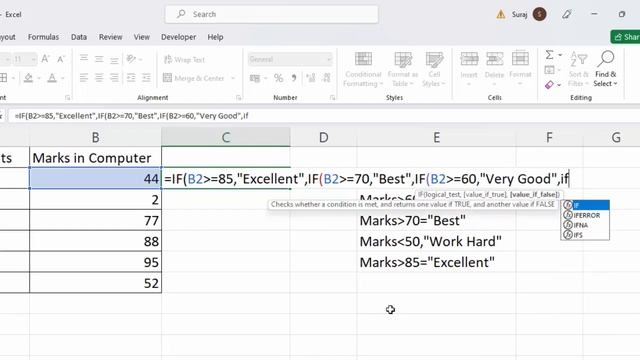This screenshot has width=640, height=360.
Task: Click the Fill down icon
Action: click(549, 70)
